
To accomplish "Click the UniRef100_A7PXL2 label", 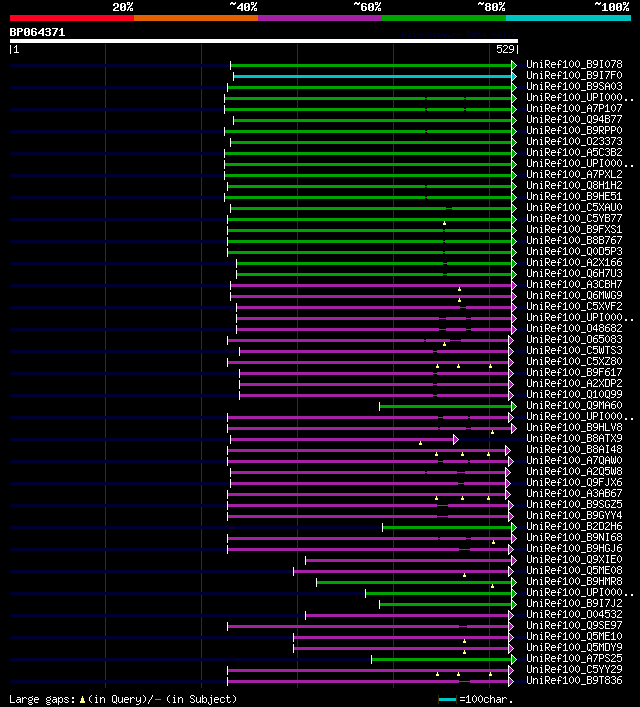I will 574,174.
